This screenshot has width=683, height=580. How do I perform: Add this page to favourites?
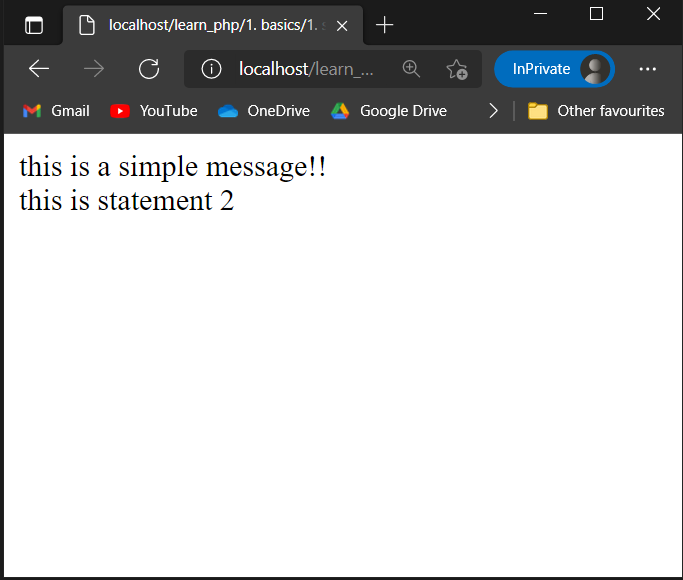pos(457,69)
